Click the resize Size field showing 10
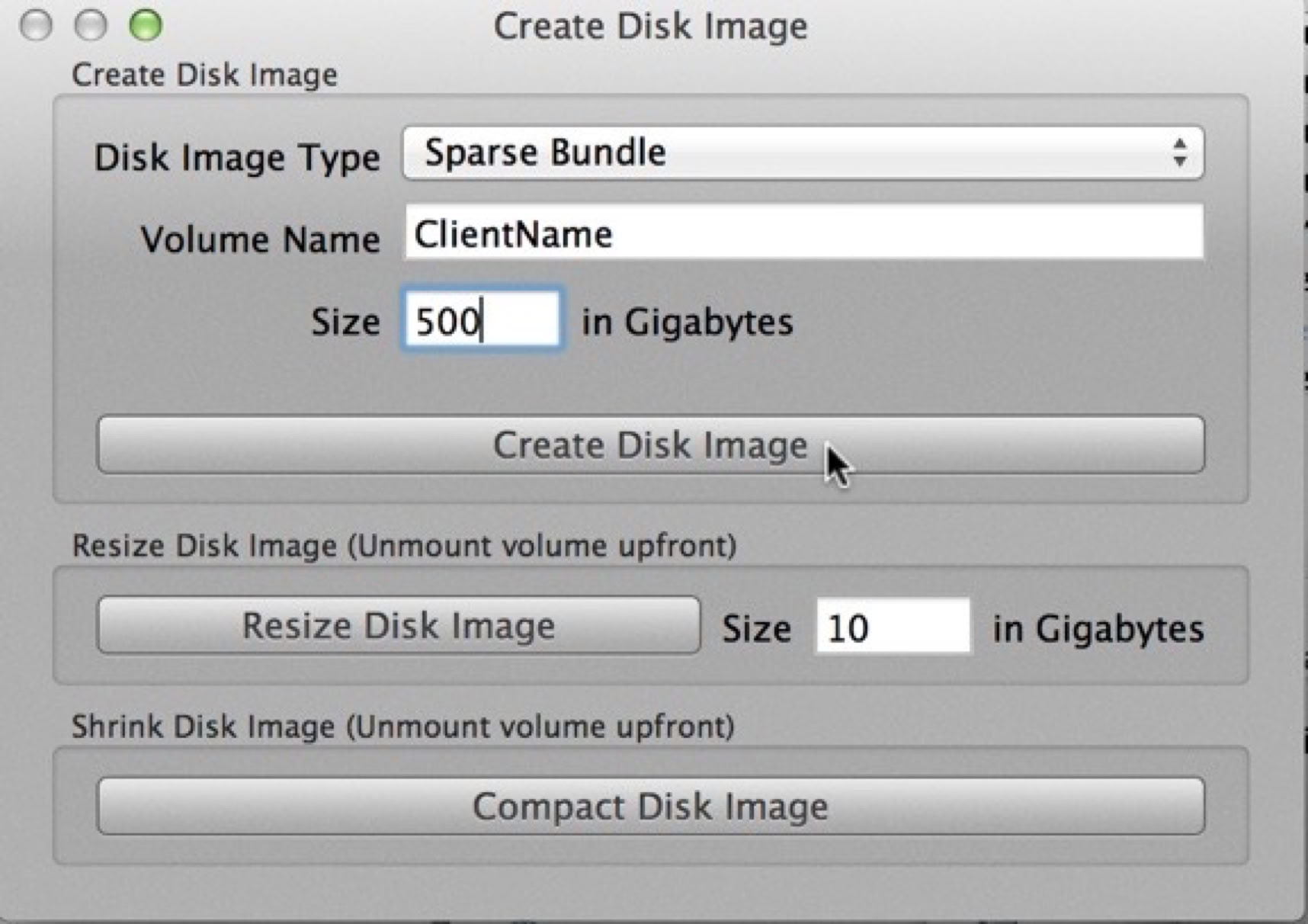 (893, 628)
